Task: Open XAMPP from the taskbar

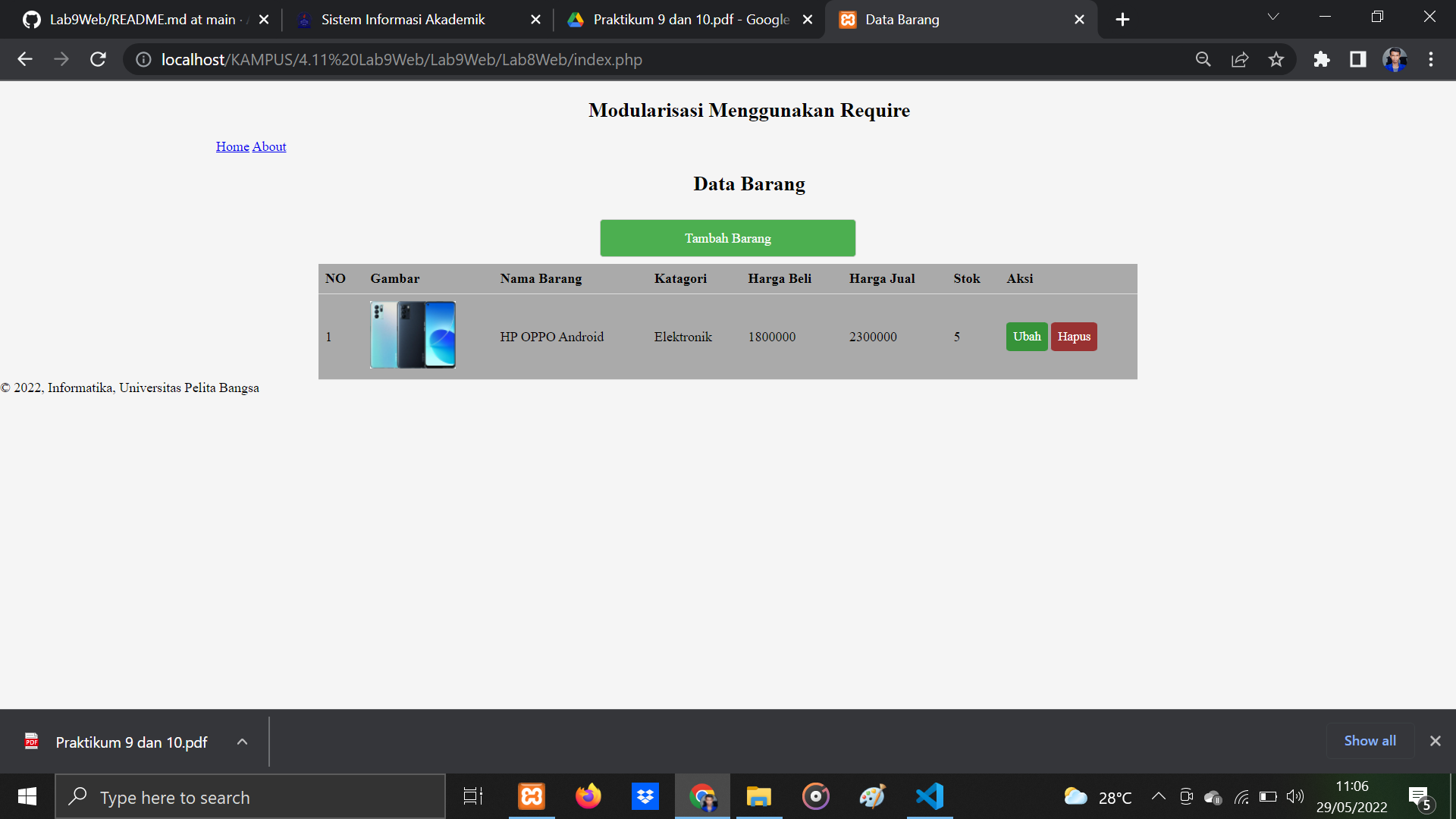Action: tap(532, 796)
